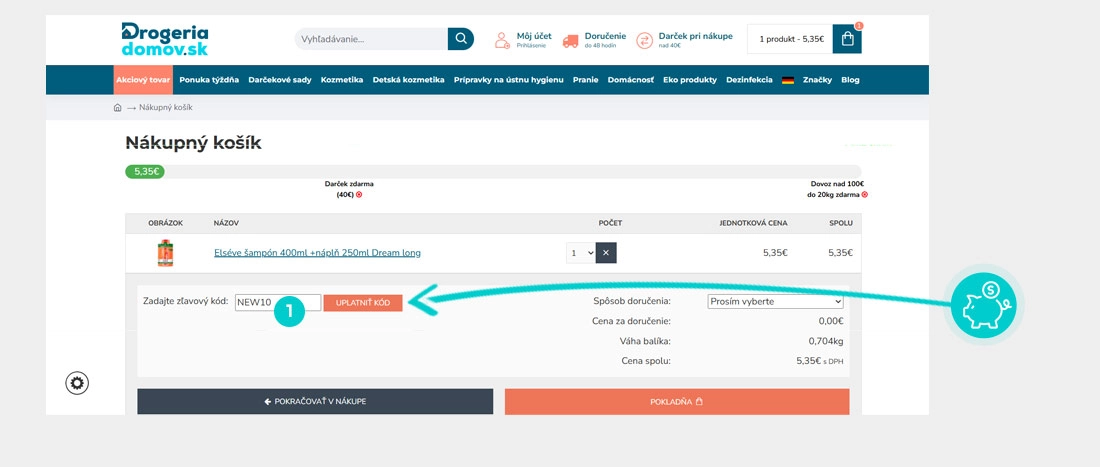
Task: Click the Darček pri nákupe icon
Action: tap(644, 40)
